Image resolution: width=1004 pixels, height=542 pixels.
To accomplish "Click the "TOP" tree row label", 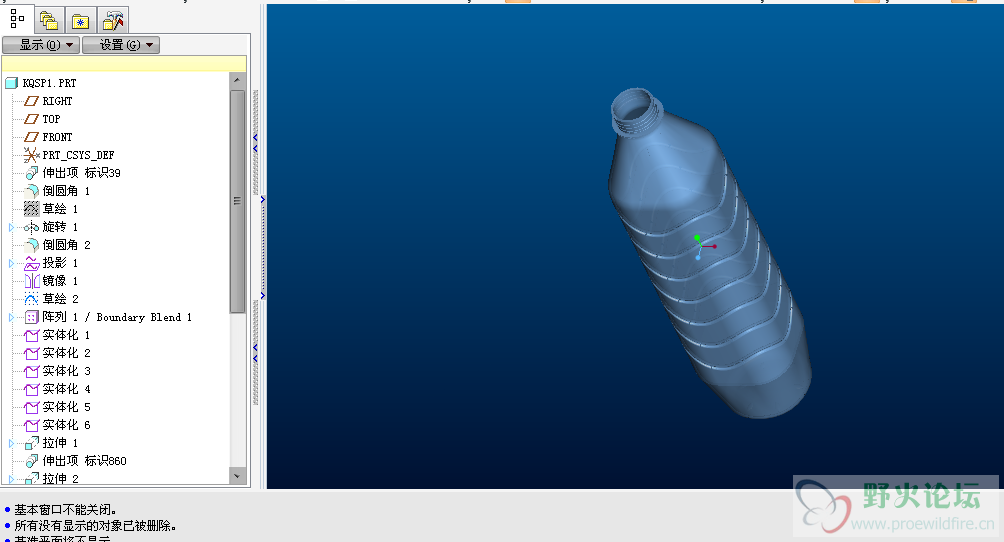I will (x=51, y=119).
